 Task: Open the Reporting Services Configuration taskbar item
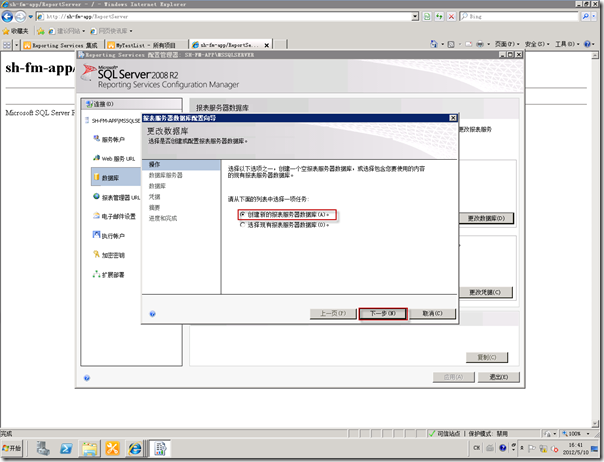[160, 449]
